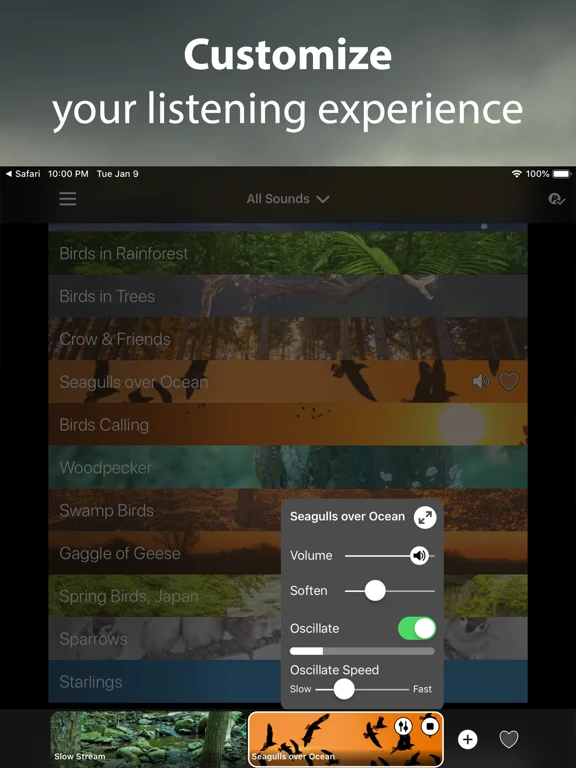Add a sound with the plus button
The height and width of the screenshot is (768, 576).
click(x=467, y=739)
